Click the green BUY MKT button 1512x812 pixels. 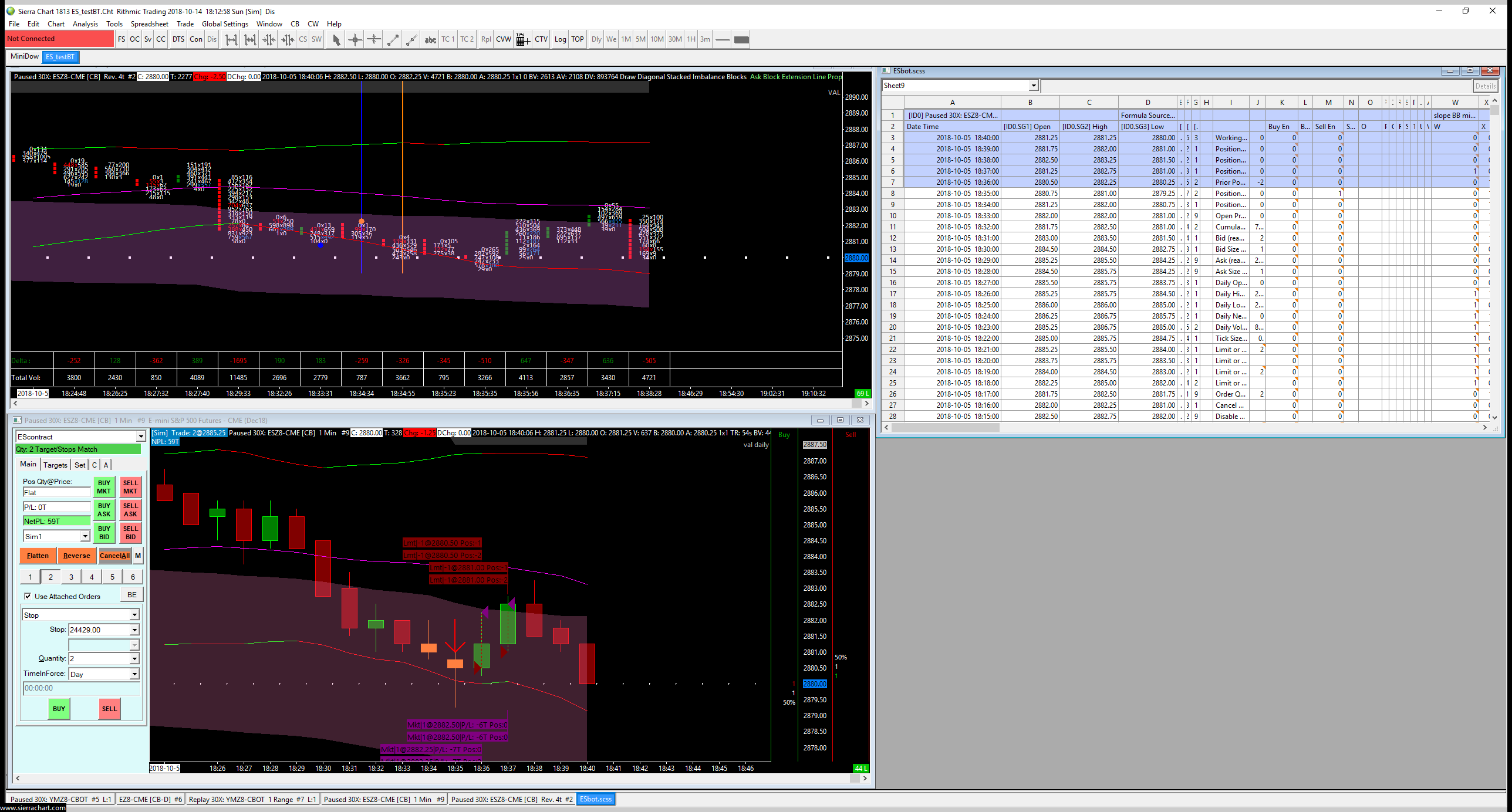(104, 487)
